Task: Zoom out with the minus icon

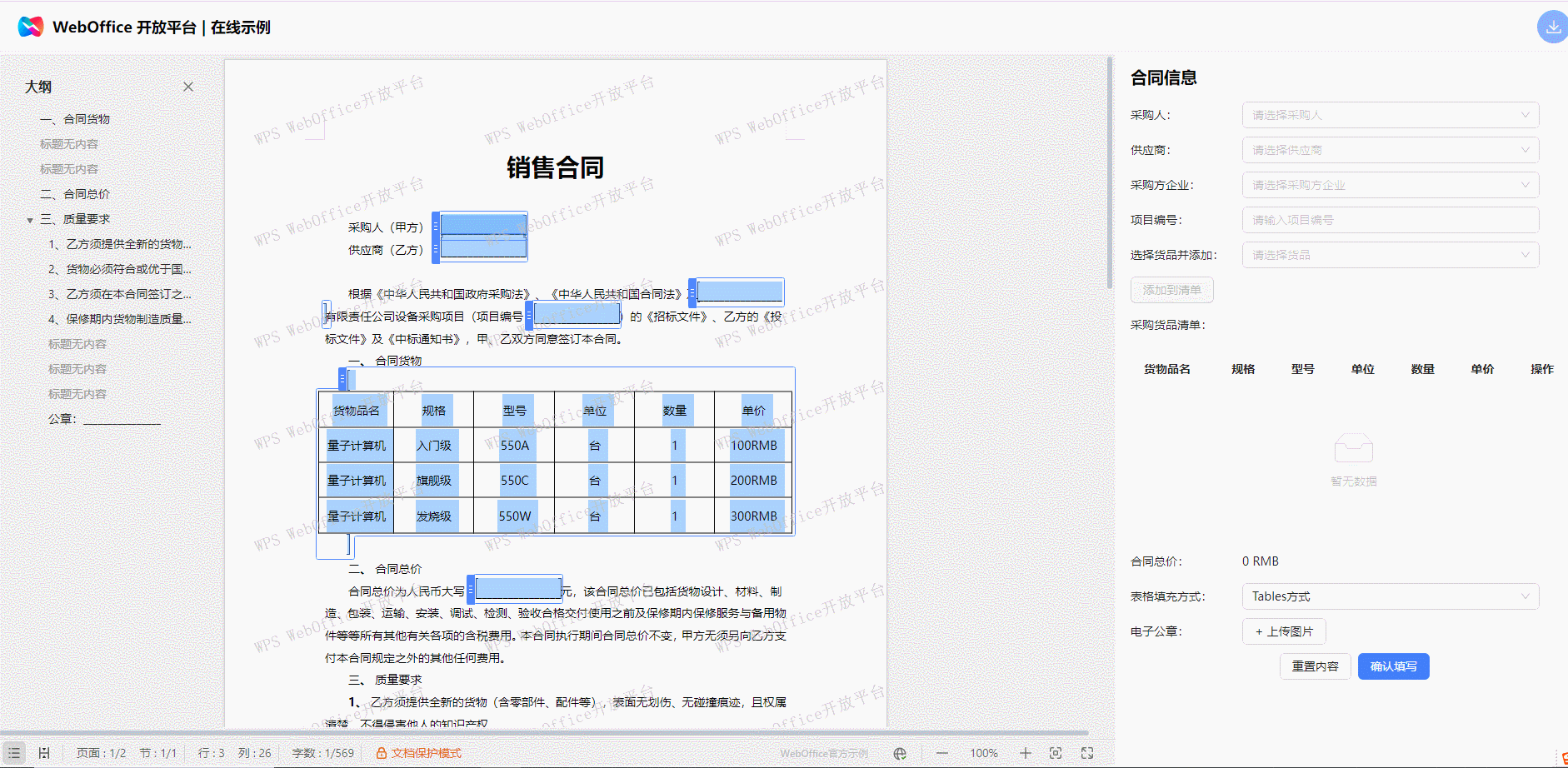Action: 942,753
